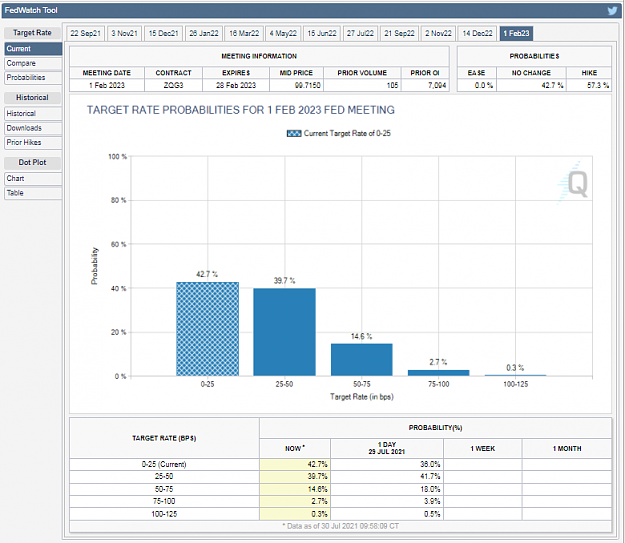Image resolution: width=625 pixels, height=543 pixels.
Task: Open Historical data link
Action: coord(33,114)
